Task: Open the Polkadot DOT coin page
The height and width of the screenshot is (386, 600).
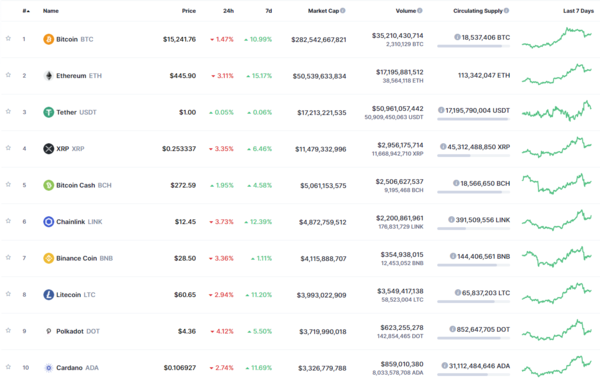Action: [x=78, y=331]
